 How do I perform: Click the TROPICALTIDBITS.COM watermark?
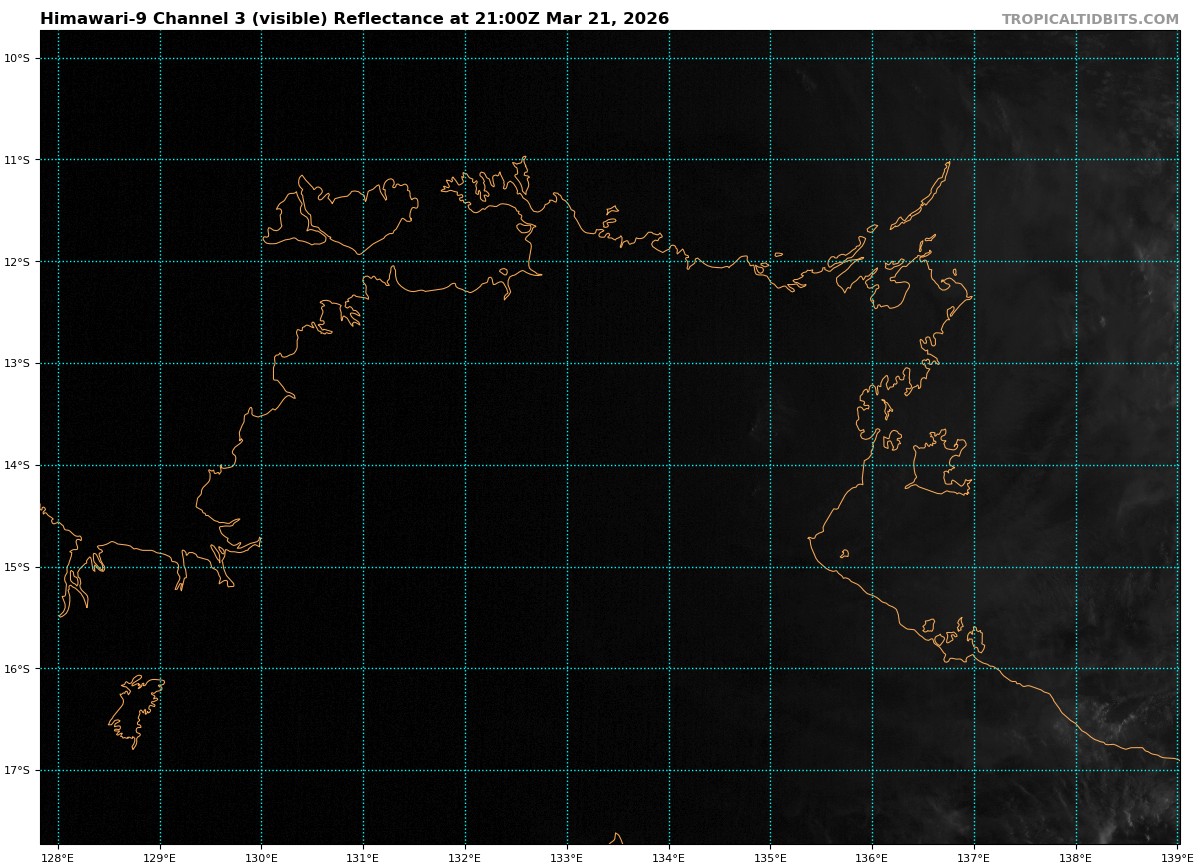[1090, 19]
